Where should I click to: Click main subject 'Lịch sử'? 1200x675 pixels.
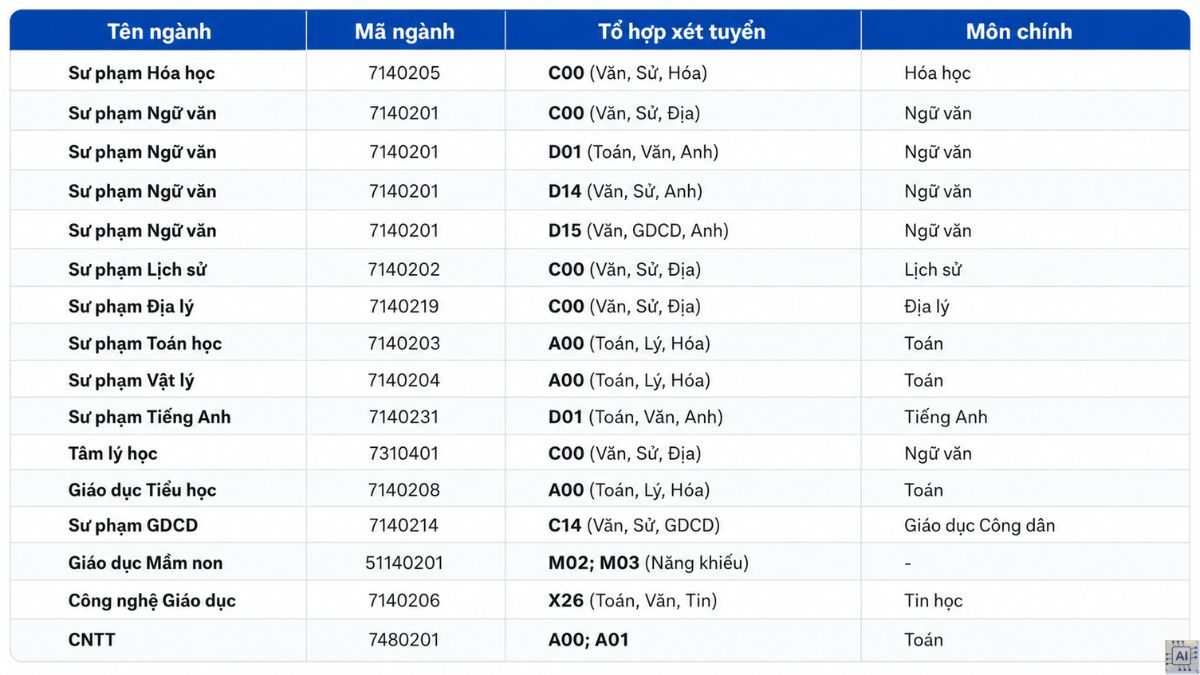point(933,269)
